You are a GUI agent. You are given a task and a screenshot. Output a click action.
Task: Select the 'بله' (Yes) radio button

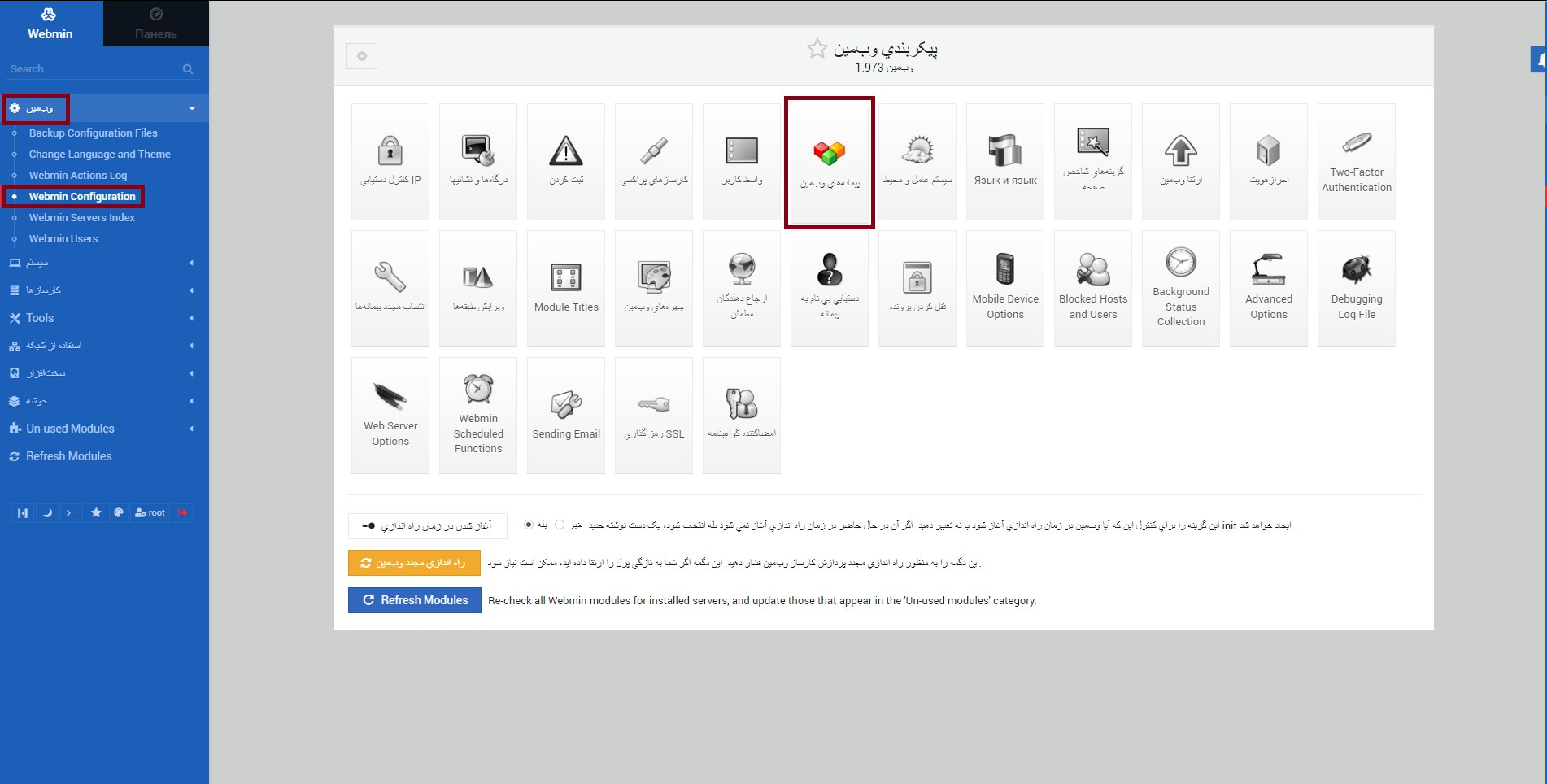(x=529, y=525)
